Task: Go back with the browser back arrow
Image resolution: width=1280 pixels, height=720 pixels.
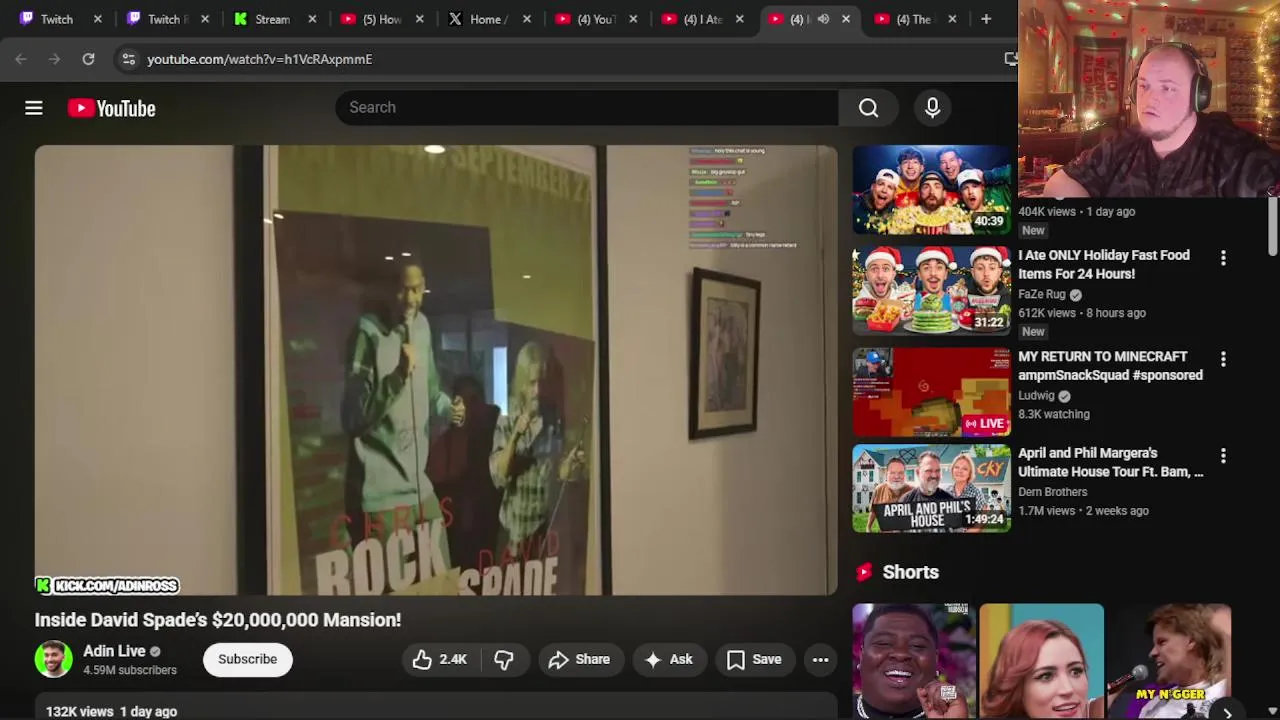Action: pos(21,59)
